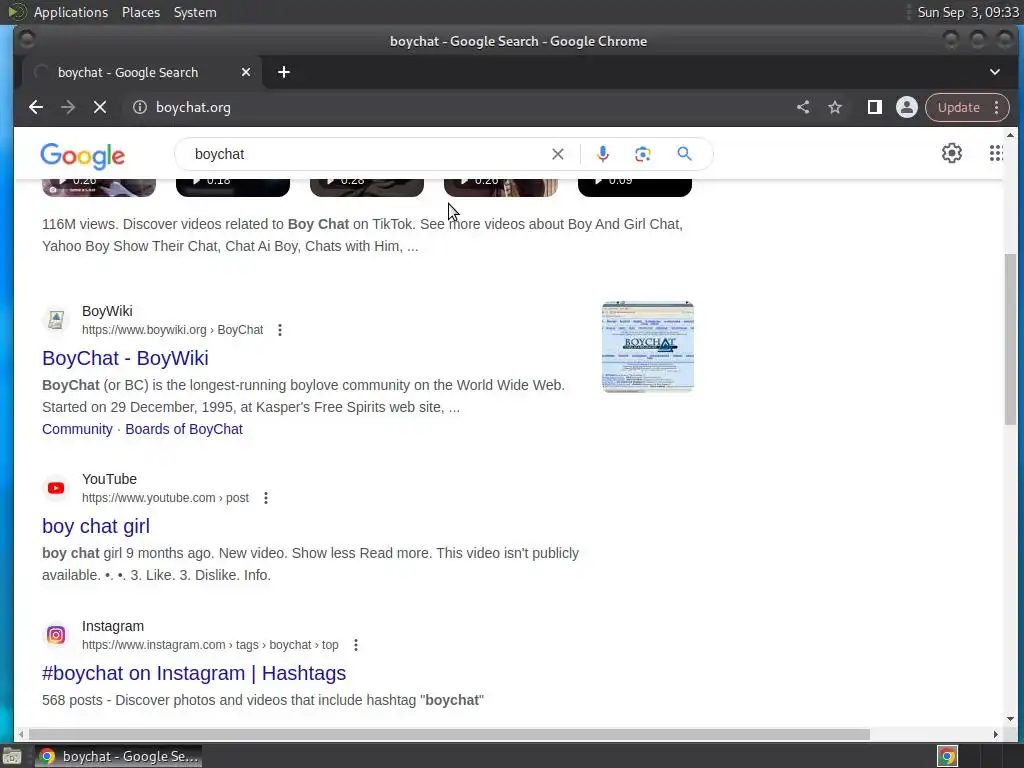View site information for boychat.org
Image resolution: width=1024 pixels, height=768 pixels.
(140, 107)
